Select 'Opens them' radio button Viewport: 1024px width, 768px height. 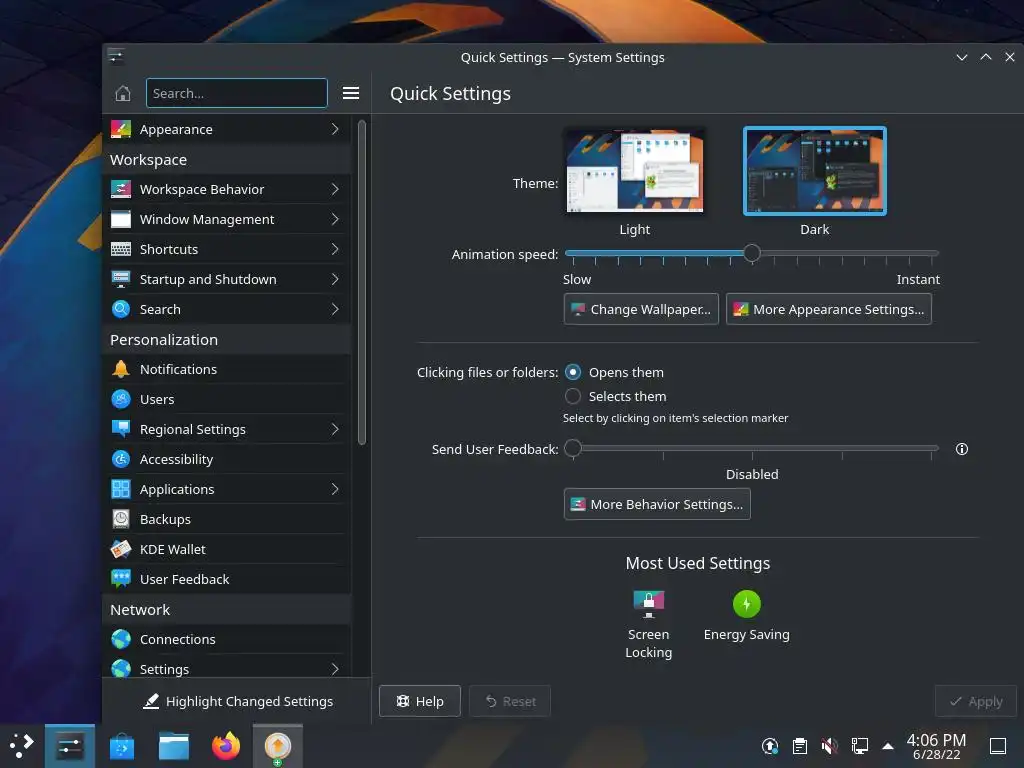573,372
